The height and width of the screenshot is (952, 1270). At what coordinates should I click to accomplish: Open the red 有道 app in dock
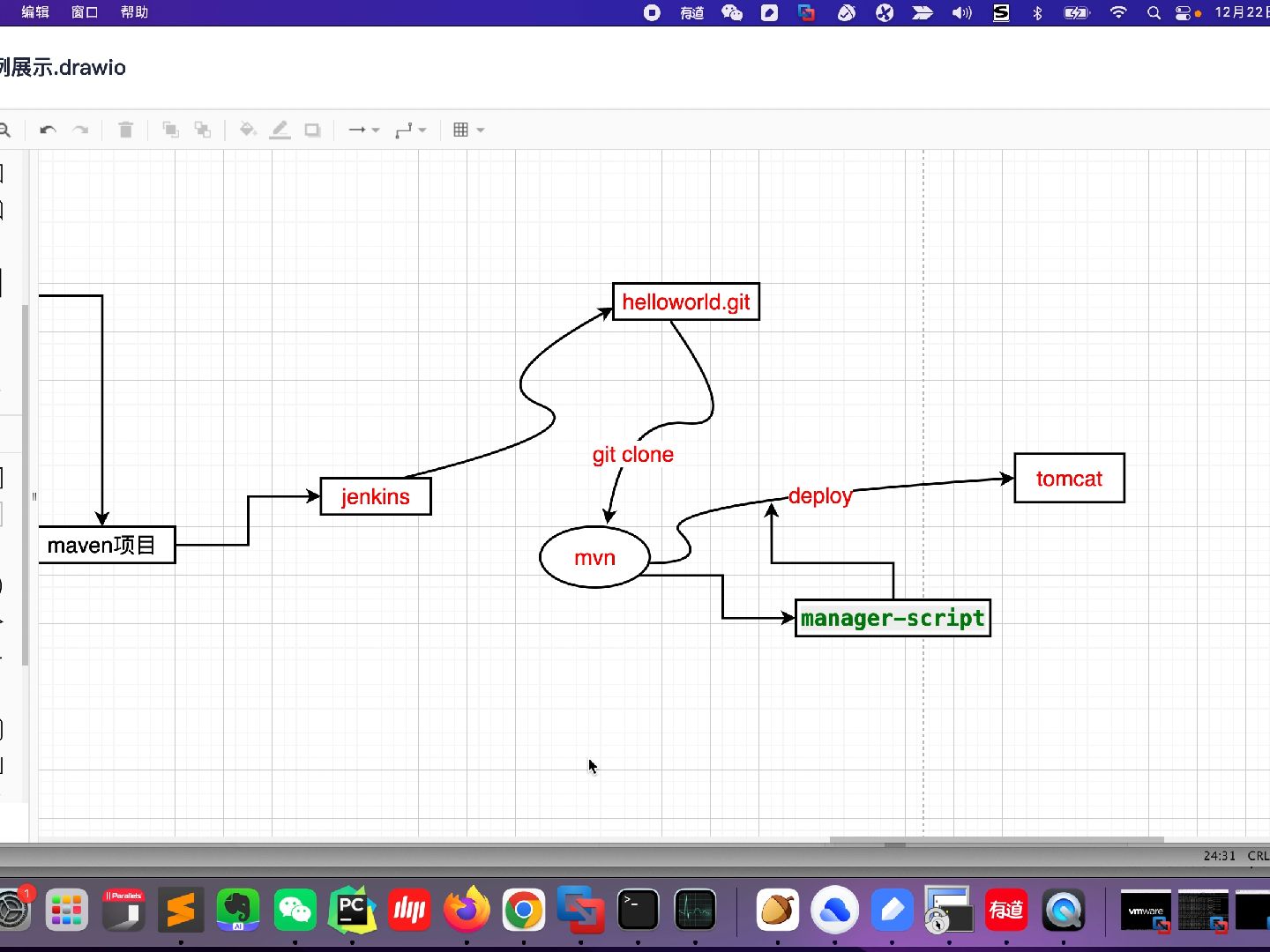coord(1006,910)
